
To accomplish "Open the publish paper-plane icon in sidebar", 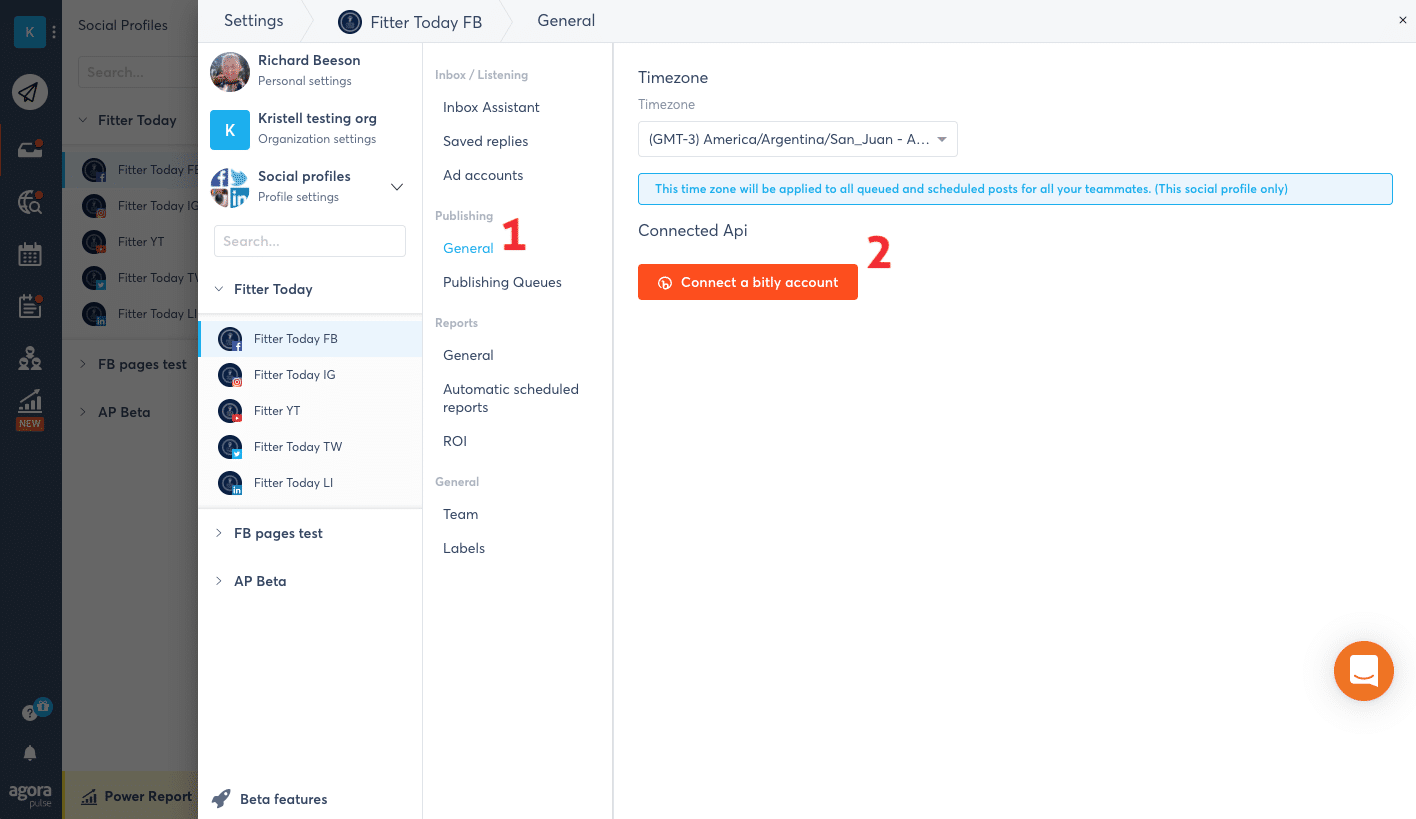I will pyautogui.click(x=30, y=92).
